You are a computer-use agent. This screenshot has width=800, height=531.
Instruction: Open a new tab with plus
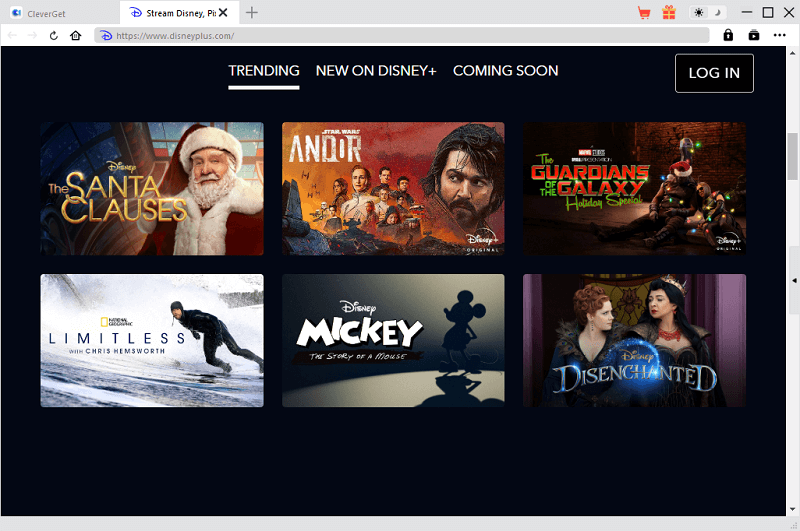tap(252, 13)
